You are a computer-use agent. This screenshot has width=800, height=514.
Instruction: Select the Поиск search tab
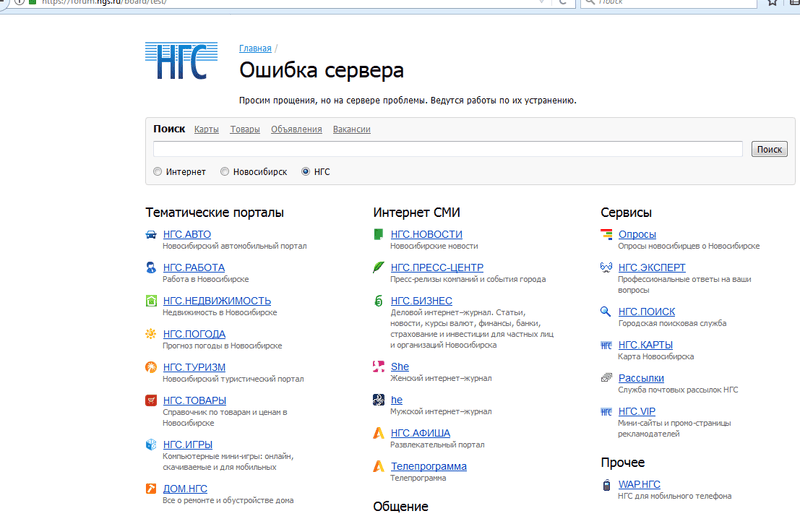(x=169, y=129)
